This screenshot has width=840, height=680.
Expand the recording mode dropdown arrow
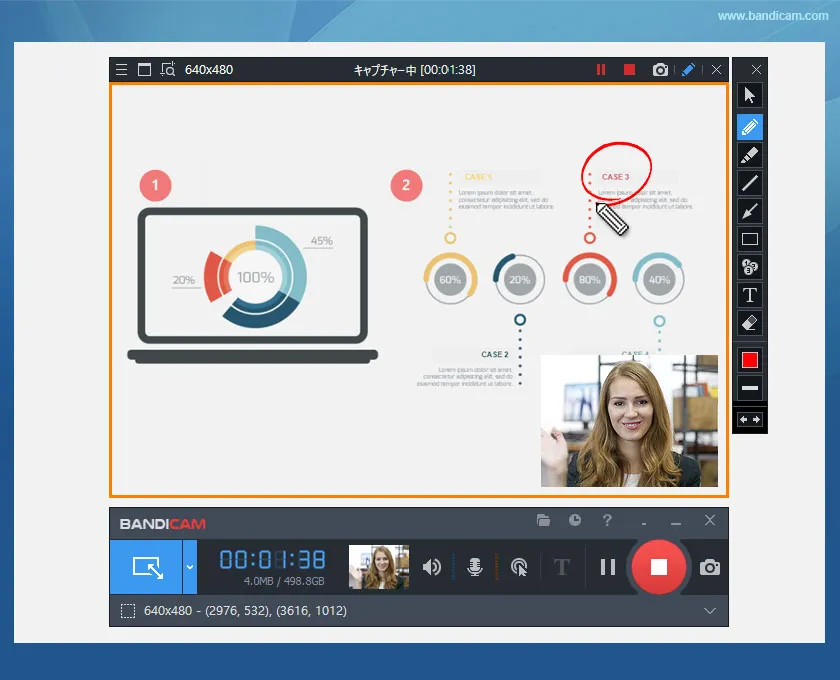coord(190,567)
